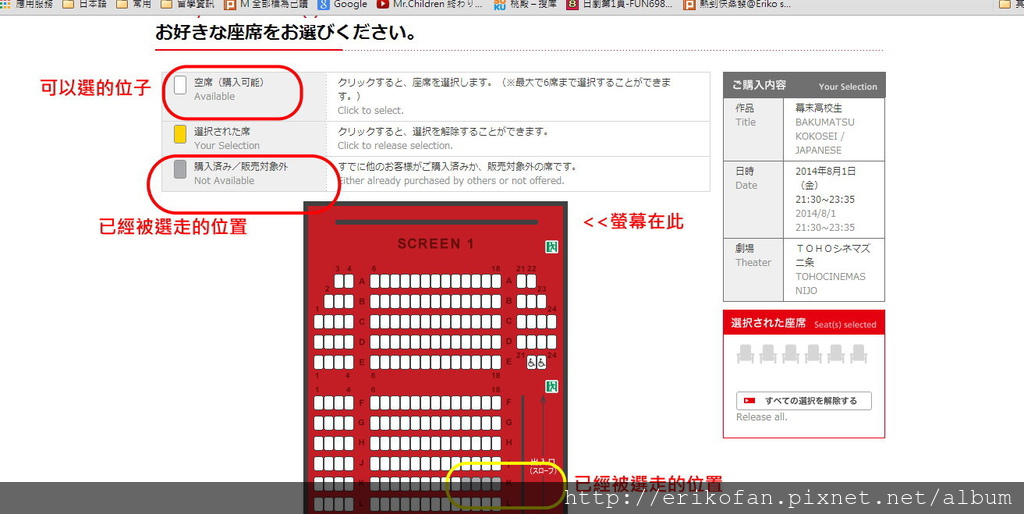The image size is (1024, 514).
Task: Select seat B2 on the left side
Action: [x=328, y=301]
